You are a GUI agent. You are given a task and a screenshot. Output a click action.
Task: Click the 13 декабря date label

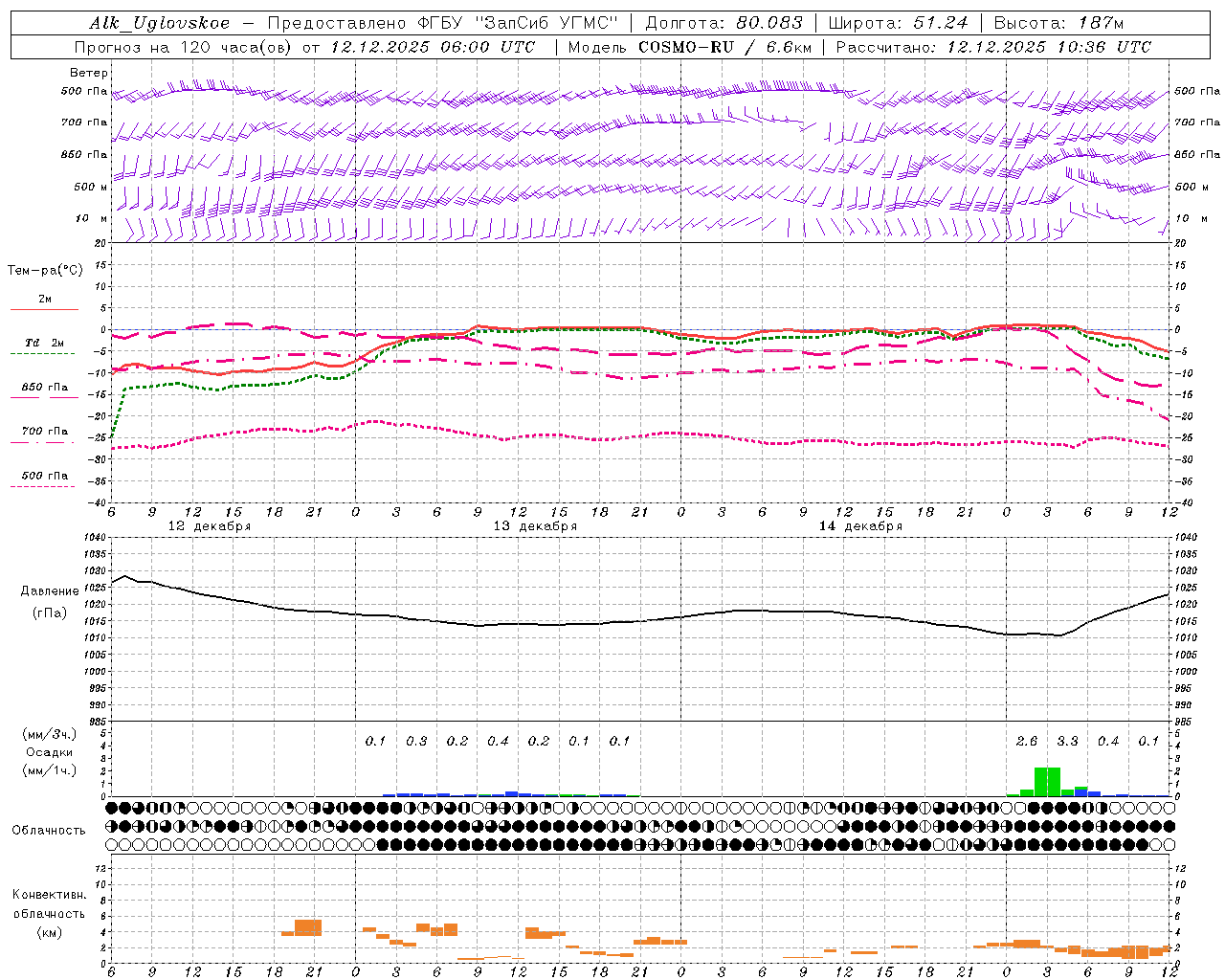535,526
